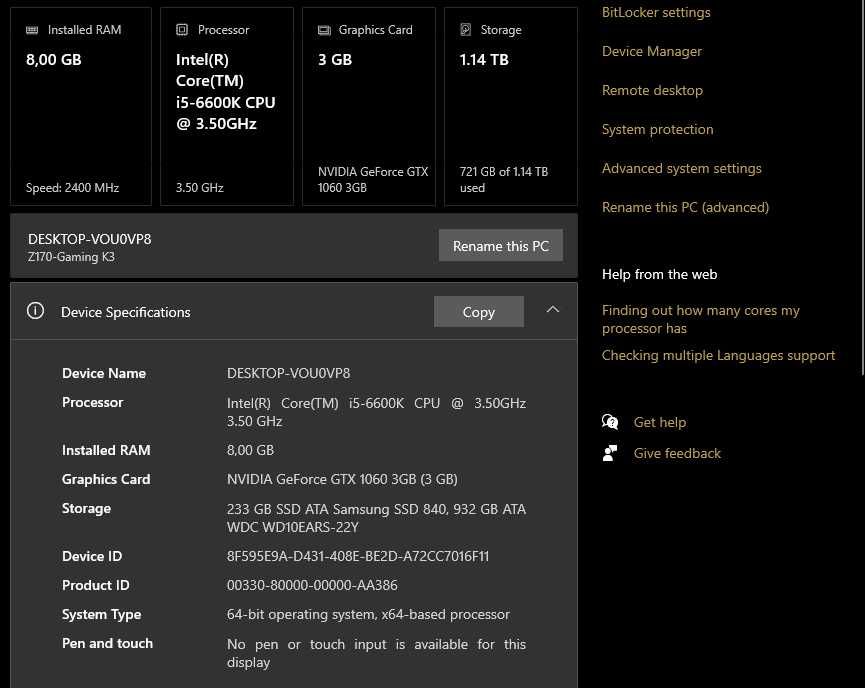865x688 pixels.
Task: Open Advanced system settings
Action: coord(681,168)
